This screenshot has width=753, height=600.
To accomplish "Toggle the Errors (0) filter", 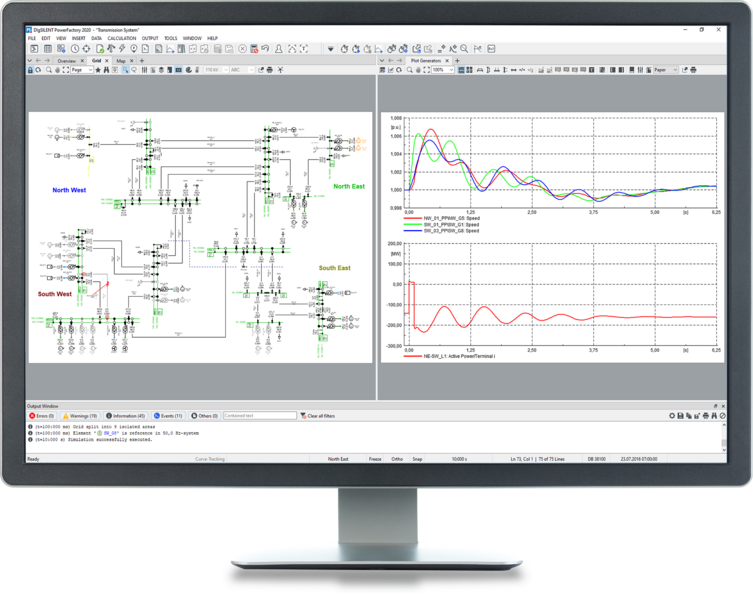I will point(42,416).
